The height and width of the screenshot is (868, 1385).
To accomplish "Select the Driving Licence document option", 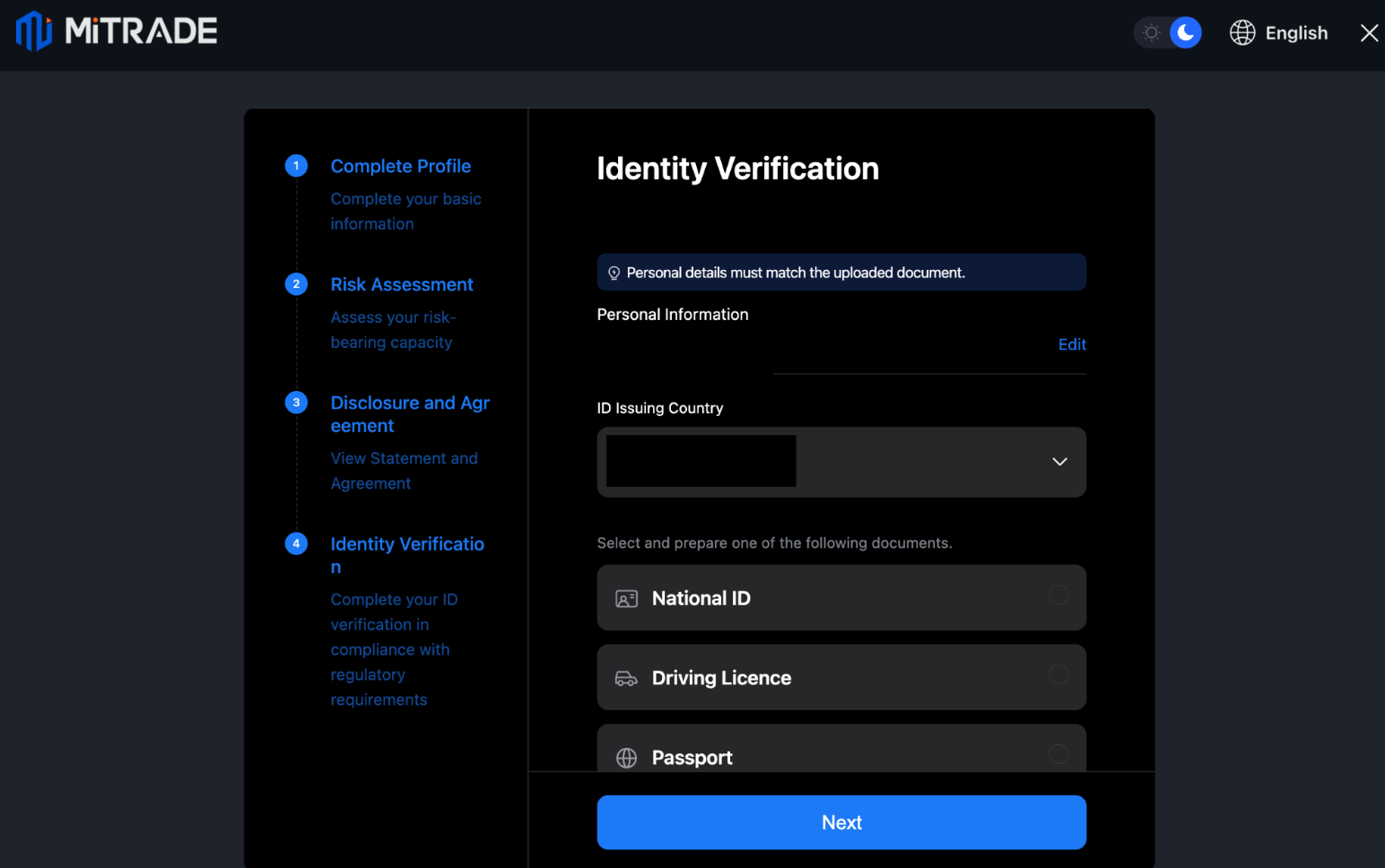I will [841, 678].
